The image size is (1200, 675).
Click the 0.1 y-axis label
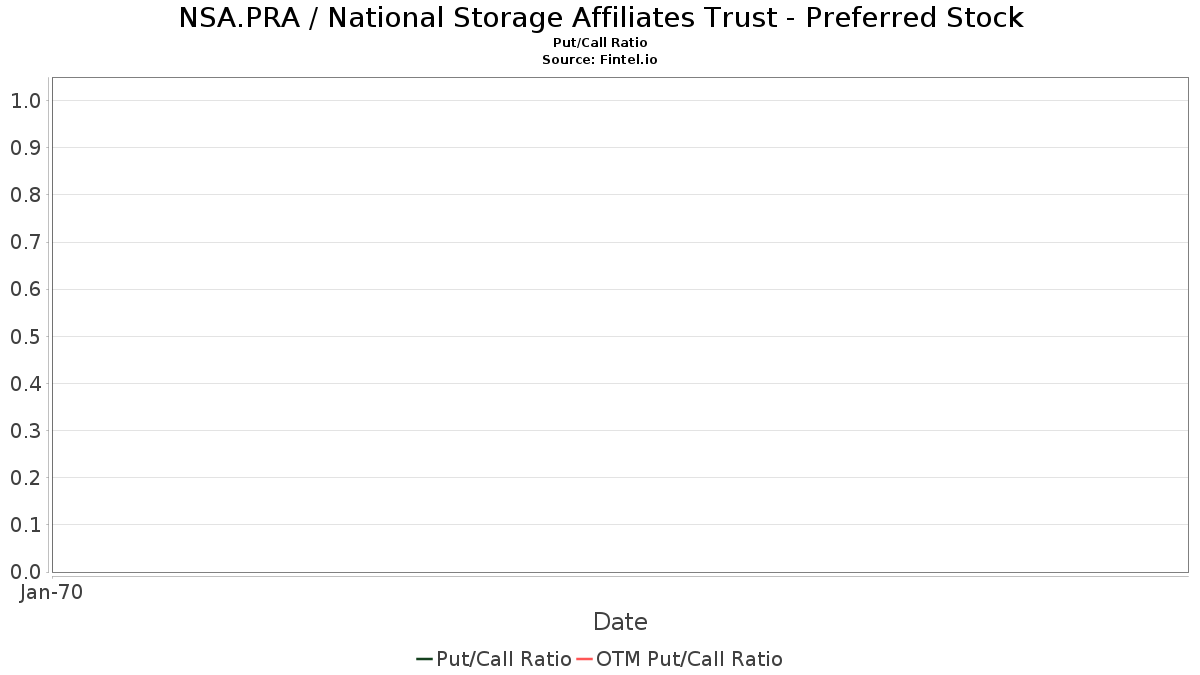(26, 524)
